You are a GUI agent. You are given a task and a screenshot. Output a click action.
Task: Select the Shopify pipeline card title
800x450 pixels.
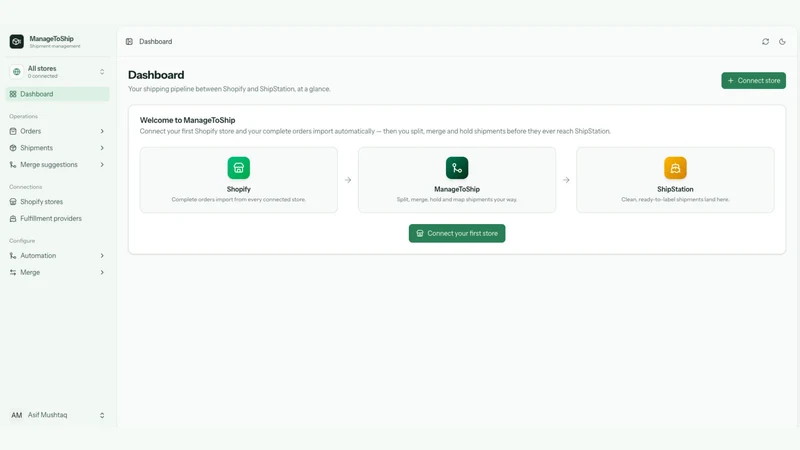(239, 189)
